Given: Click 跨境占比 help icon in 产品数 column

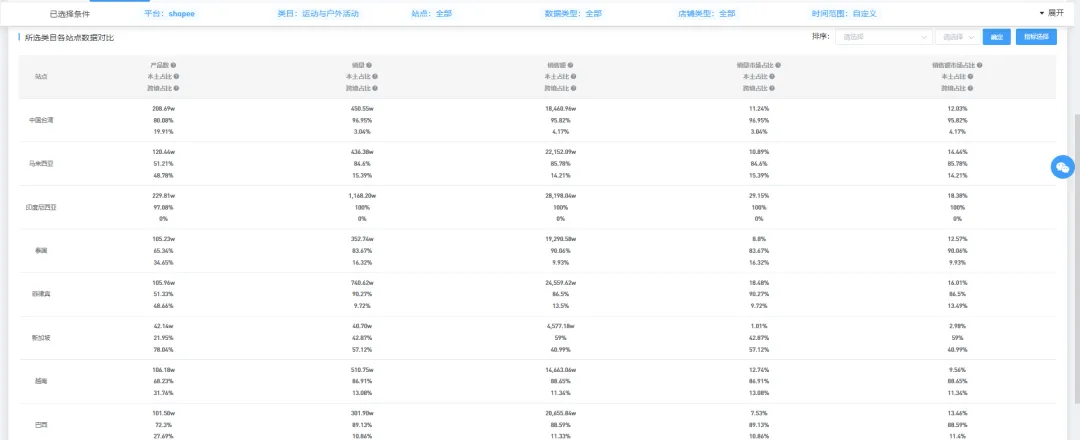Looking at the screenshot, I should tap(176, 88).
